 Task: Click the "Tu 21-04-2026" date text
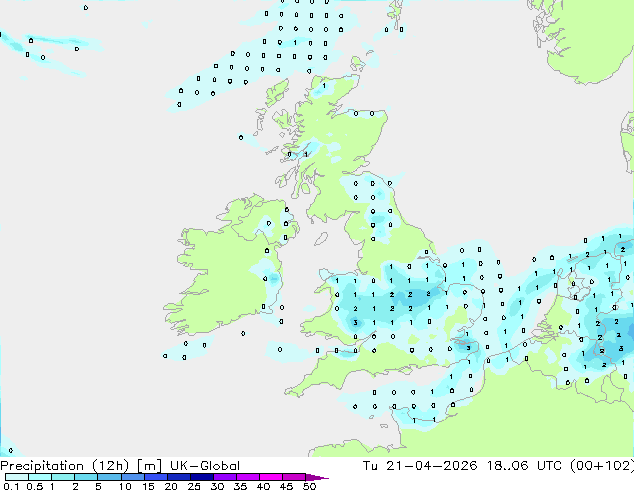(x=420, y=466)
